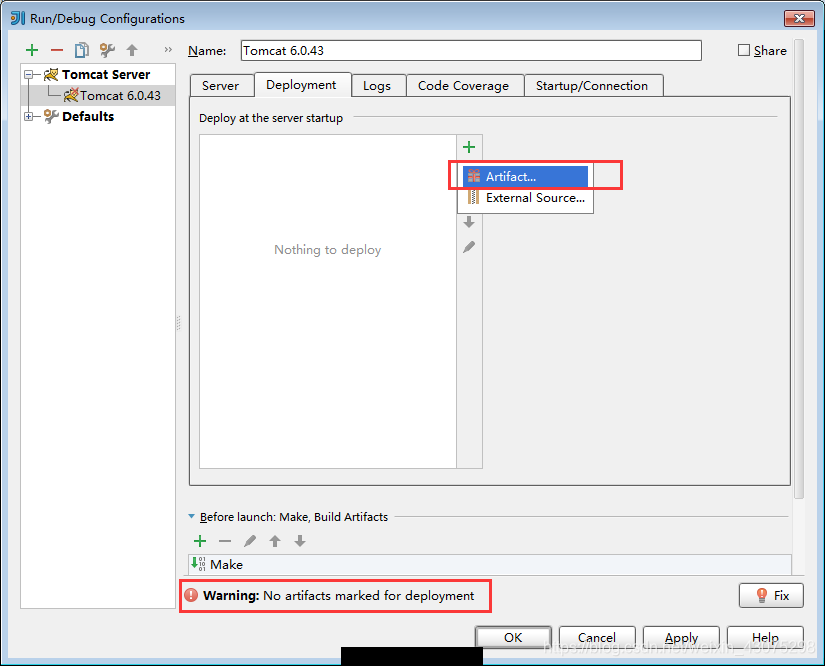This screenshot has height=666, width=825.
Task: Click the red warning icon
Action: point(191,596)
